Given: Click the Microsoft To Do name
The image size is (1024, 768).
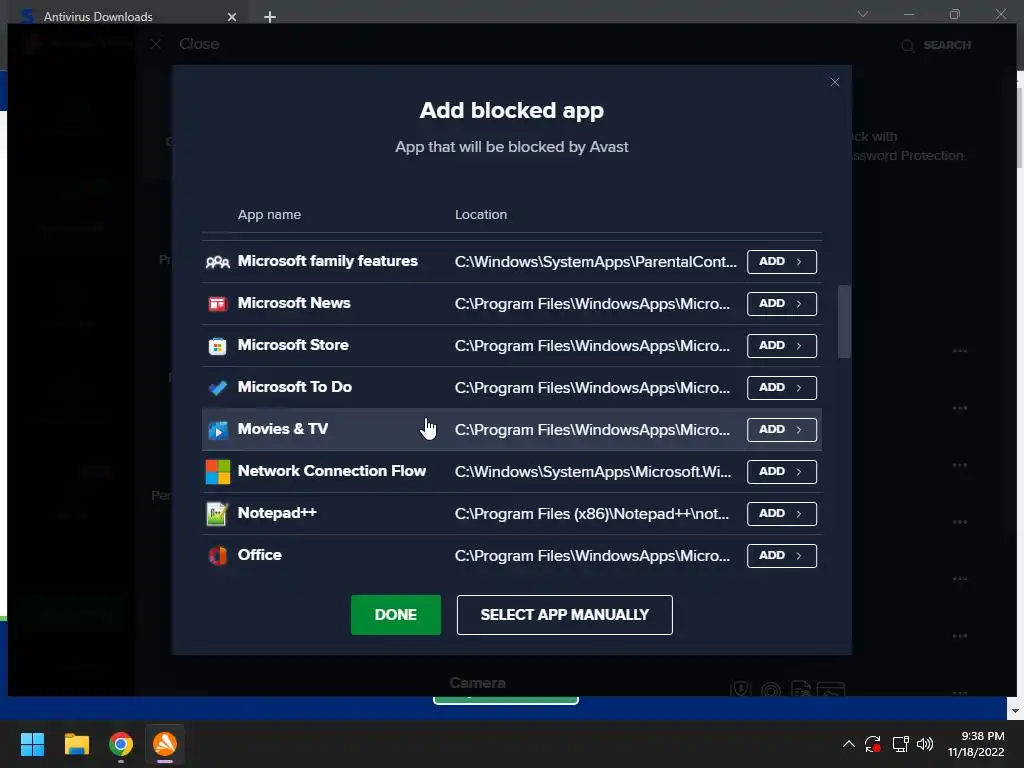Looking at the screenshot, I should (295, 387).
